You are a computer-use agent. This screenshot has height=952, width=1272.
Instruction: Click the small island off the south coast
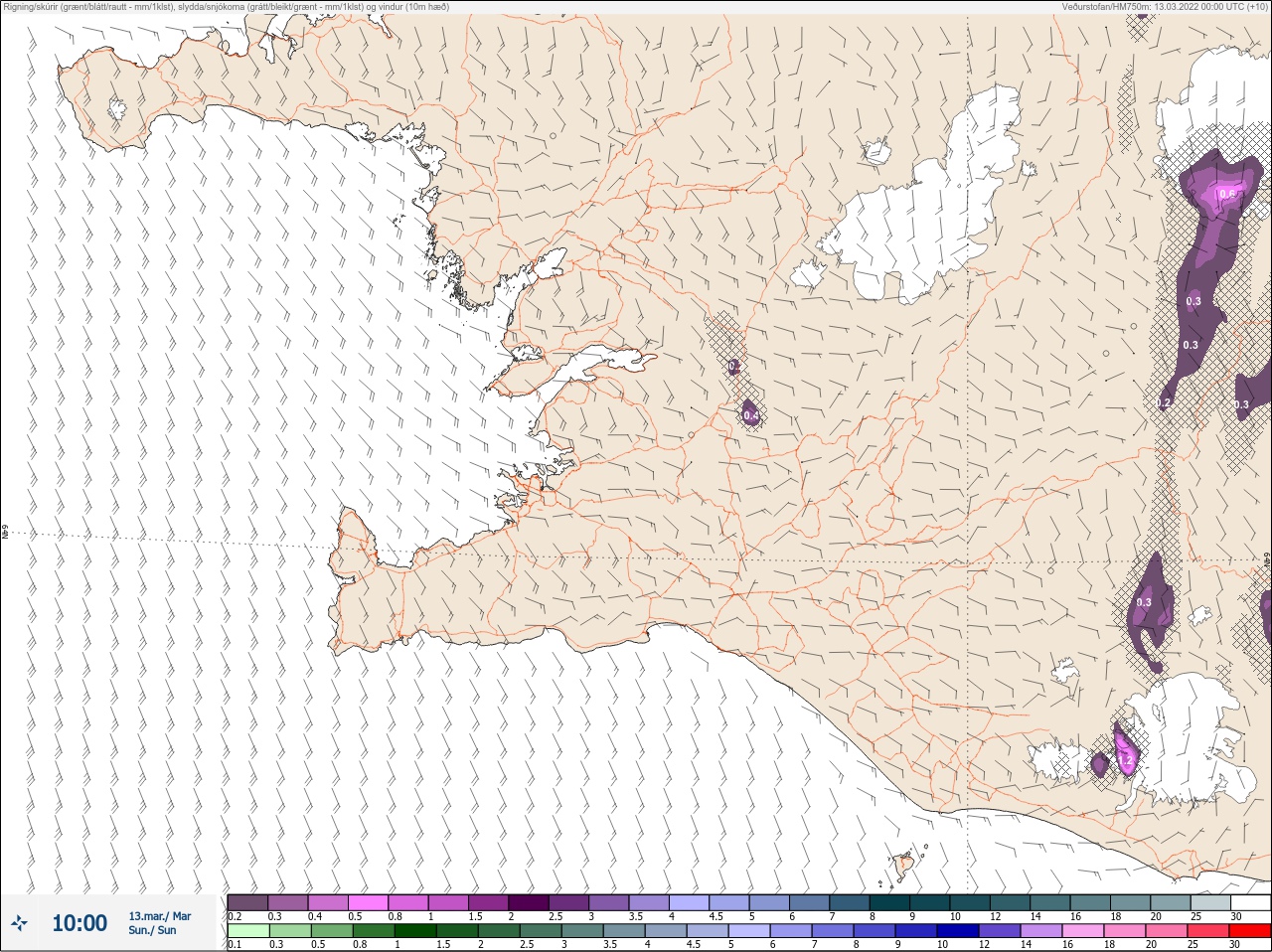click(904, 865)
